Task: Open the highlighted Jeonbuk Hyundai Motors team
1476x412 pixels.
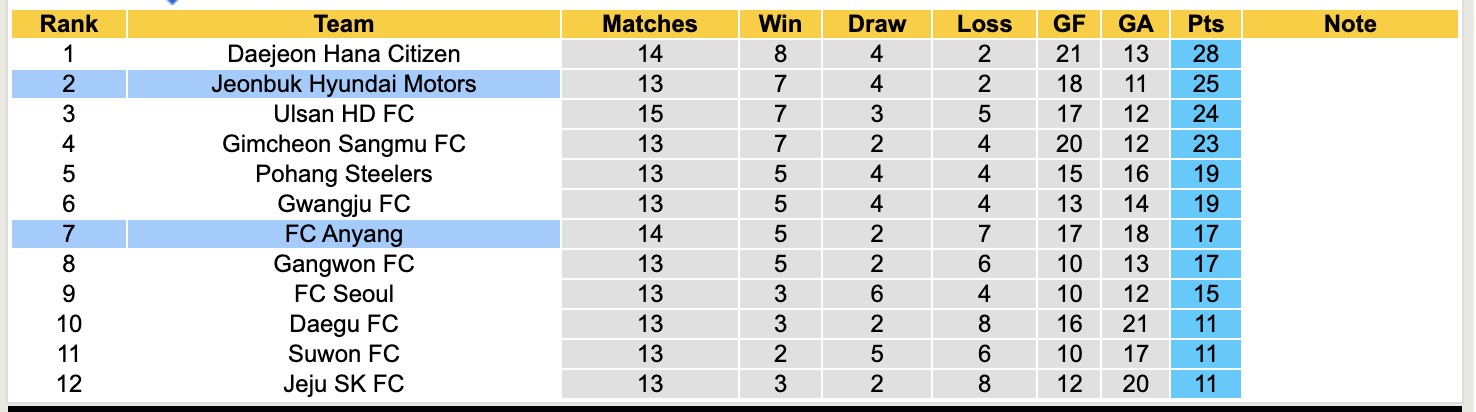Action: click(x=343, y=84)
